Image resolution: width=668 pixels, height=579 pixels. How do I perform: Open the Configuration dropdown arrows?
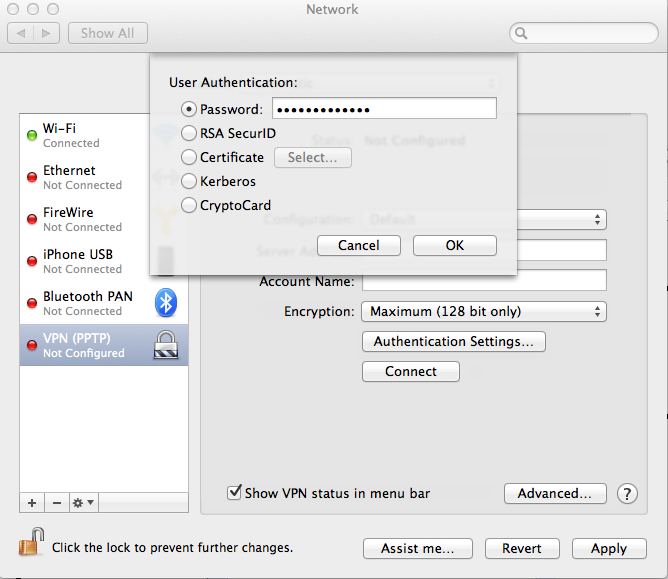coord(597,219)
